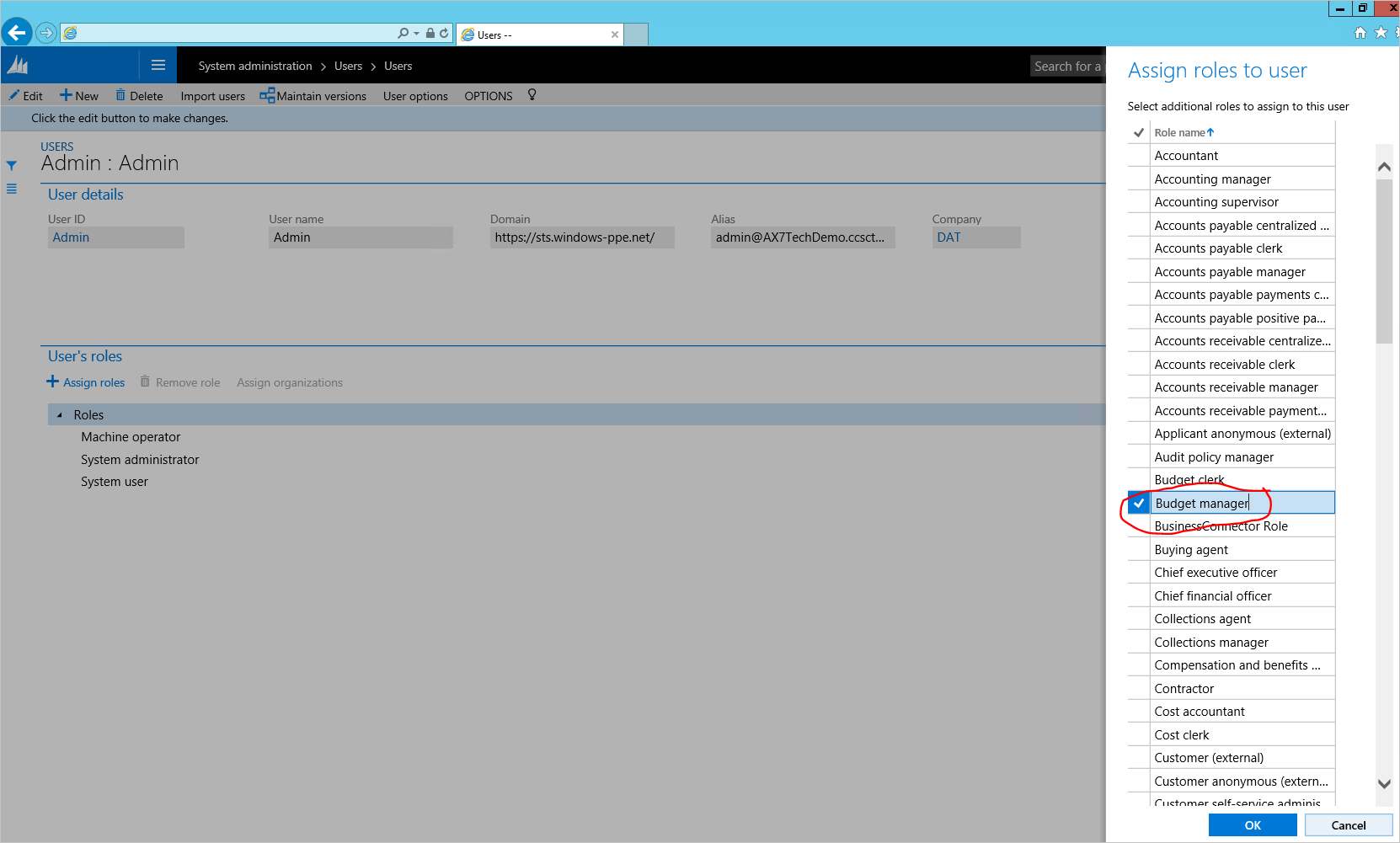The image size is (1400, 843).
Task: Select the Customer (external) role row
Action: (x=1232, y=758)
